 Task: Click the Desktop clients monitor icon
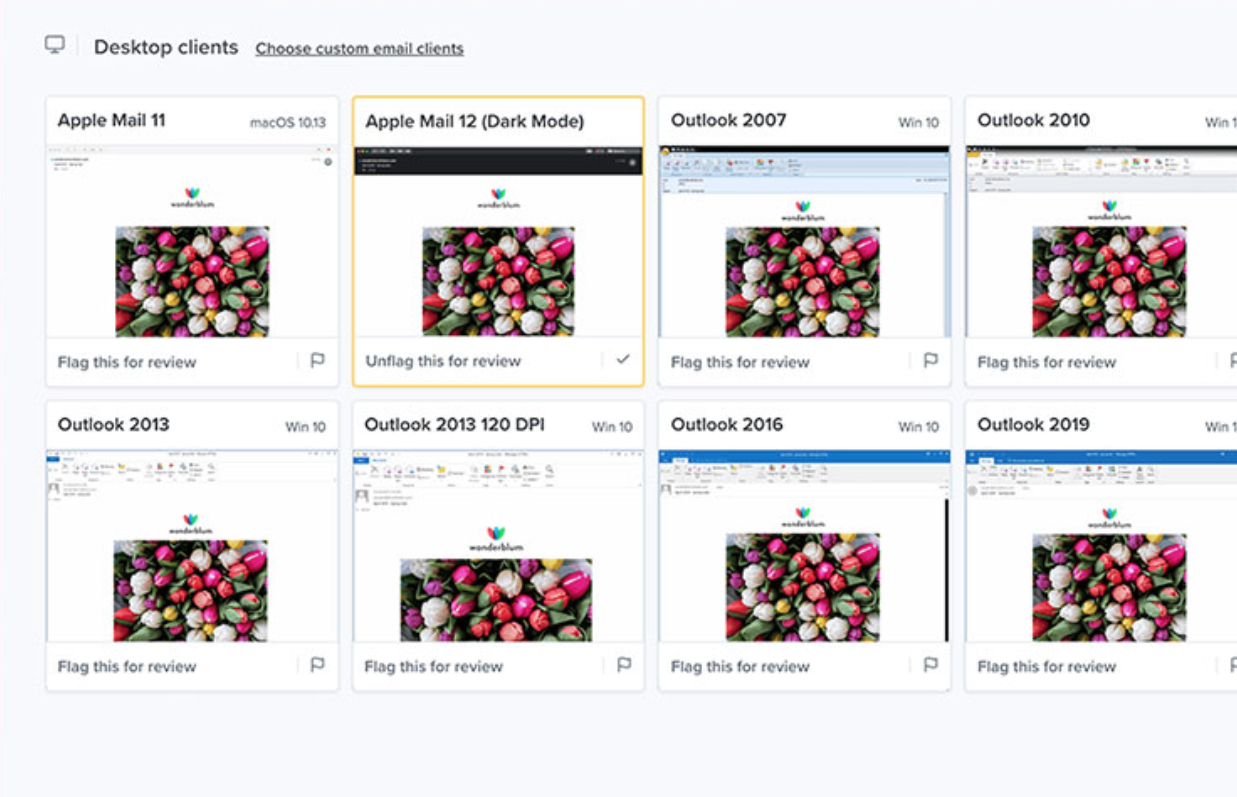tap(57, 45)
